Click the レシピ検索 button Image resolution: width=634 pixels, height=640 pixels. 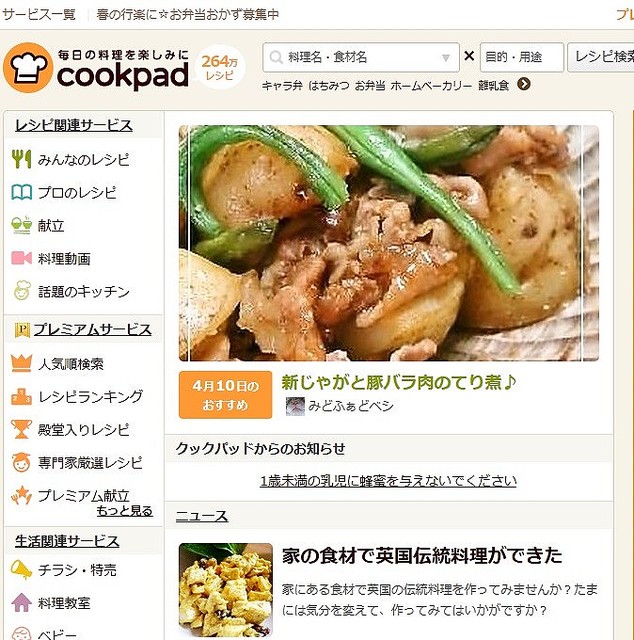coord(601,57)
